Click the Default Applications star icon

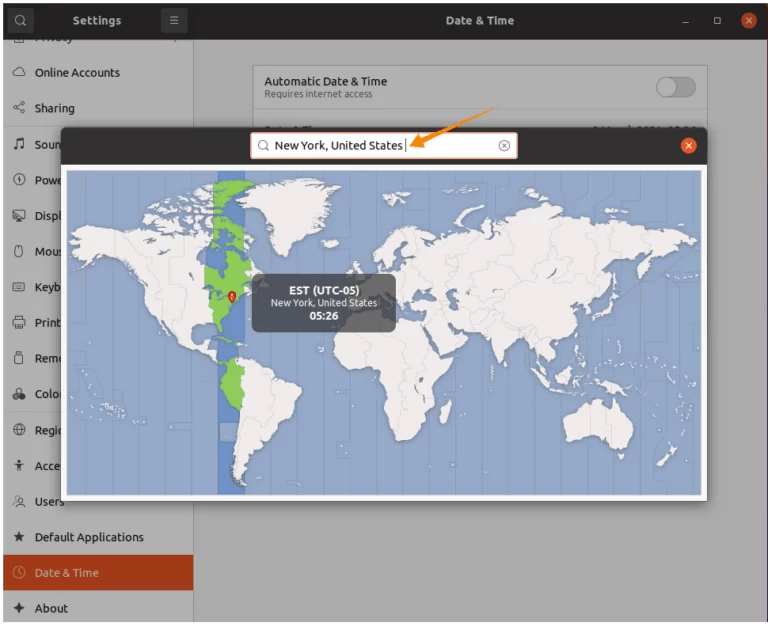coord(19,537)
